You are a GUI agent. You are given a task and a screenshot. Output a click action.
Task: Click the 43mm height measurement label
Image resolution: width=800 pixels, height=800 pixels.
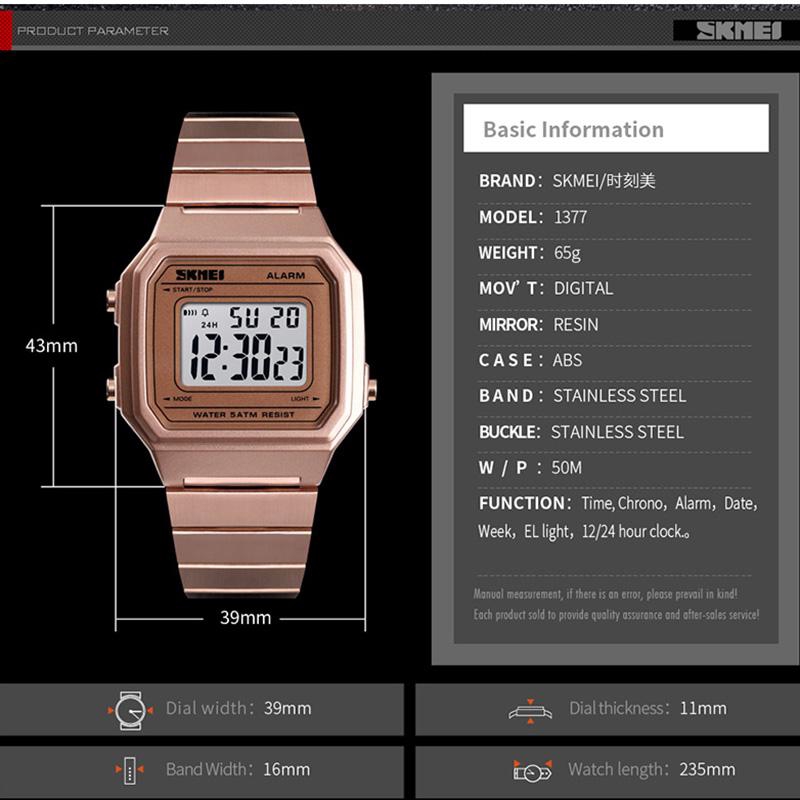pyautogui.click(x=52, y=346)
